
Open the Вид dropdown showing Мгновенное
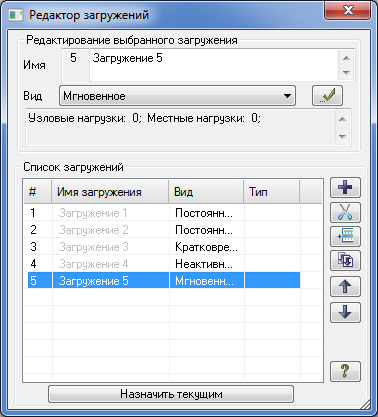pyautogui.click(x=177, y=96)
